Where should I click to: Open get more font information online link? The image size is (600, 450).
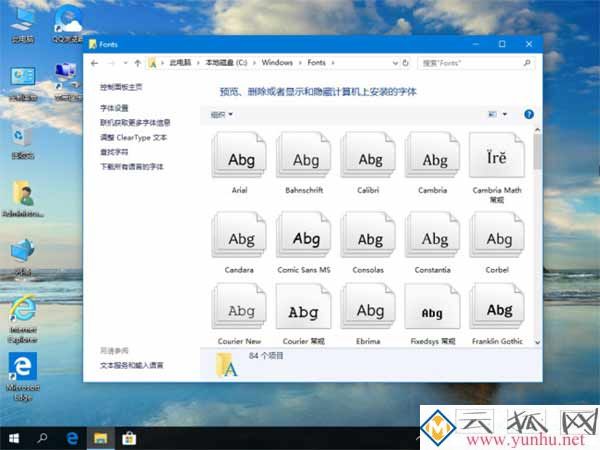pos(135,123)
